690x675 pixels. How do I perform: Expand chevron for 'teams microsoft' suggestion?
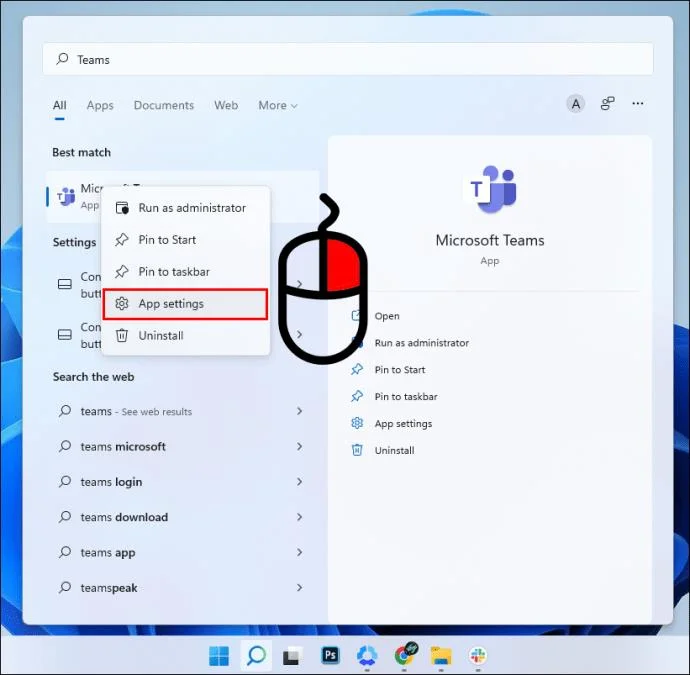click(300, 446)
